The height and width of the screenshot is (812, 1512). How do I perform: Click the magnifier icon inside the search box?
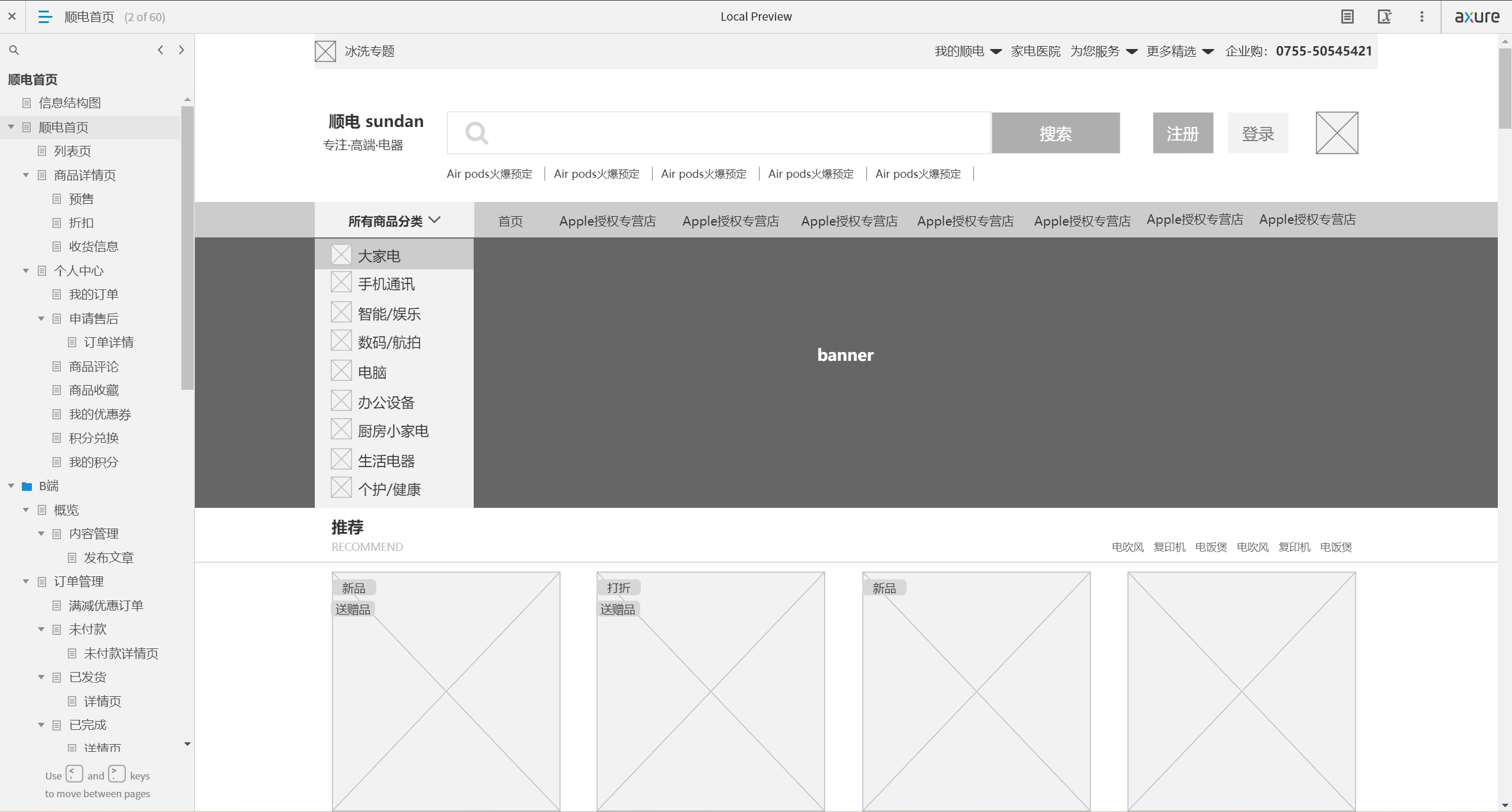pyautogui.click(x=477, y=133)
